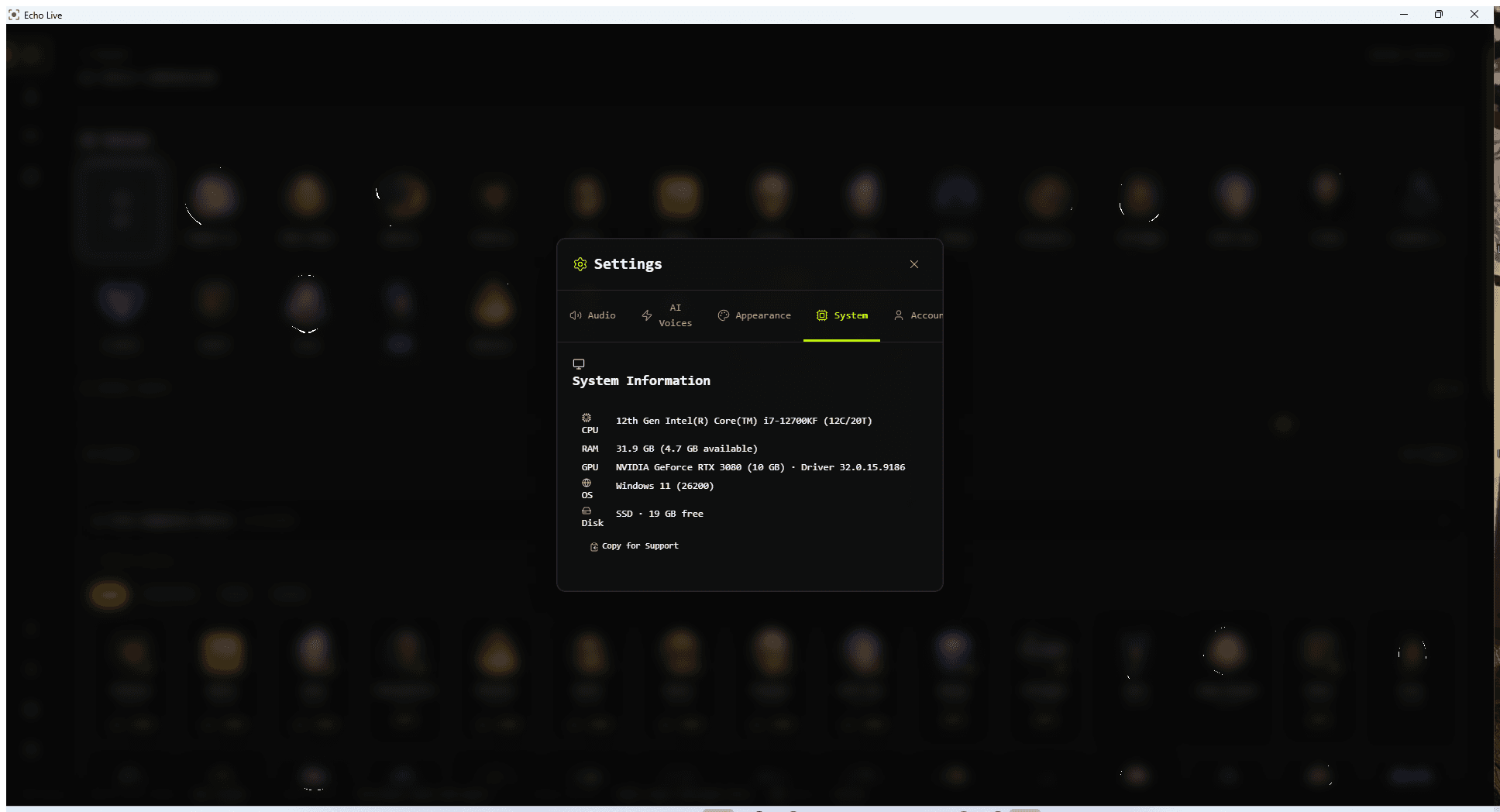Click the globe icon beside OS
The width and height of the screenshot is (1500, 812).
[x=587, y=483]
